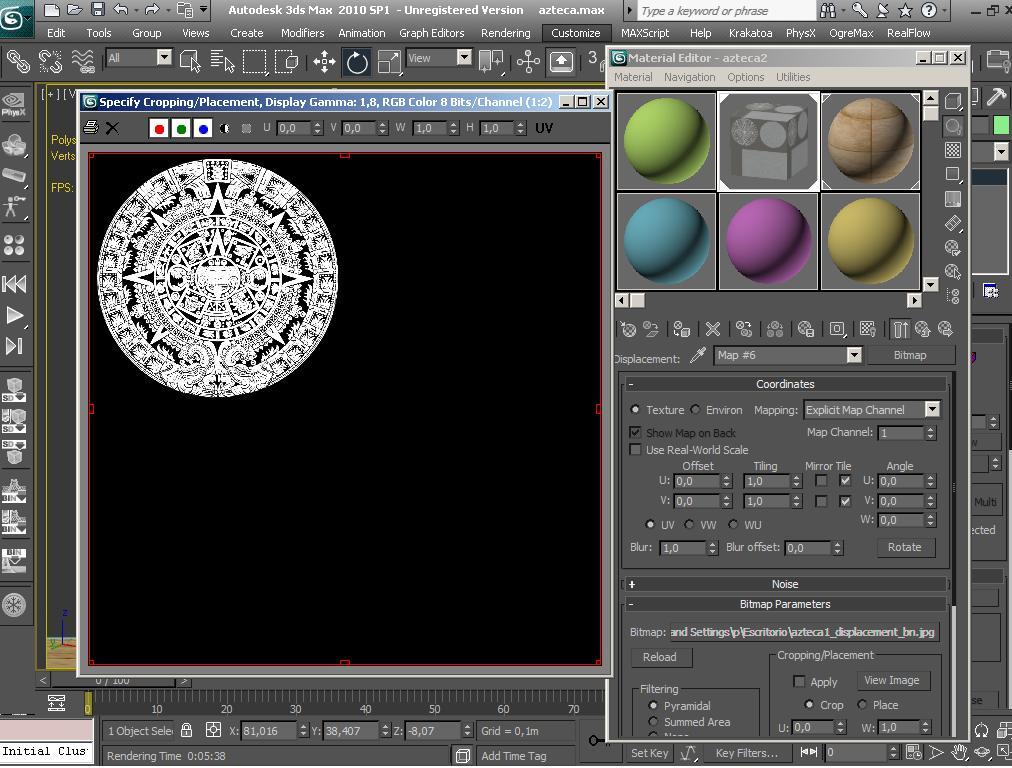This screenshot has width=1012, height=768.
Task: Click Get Material icon in Material Editor
Action: (628, 330)
